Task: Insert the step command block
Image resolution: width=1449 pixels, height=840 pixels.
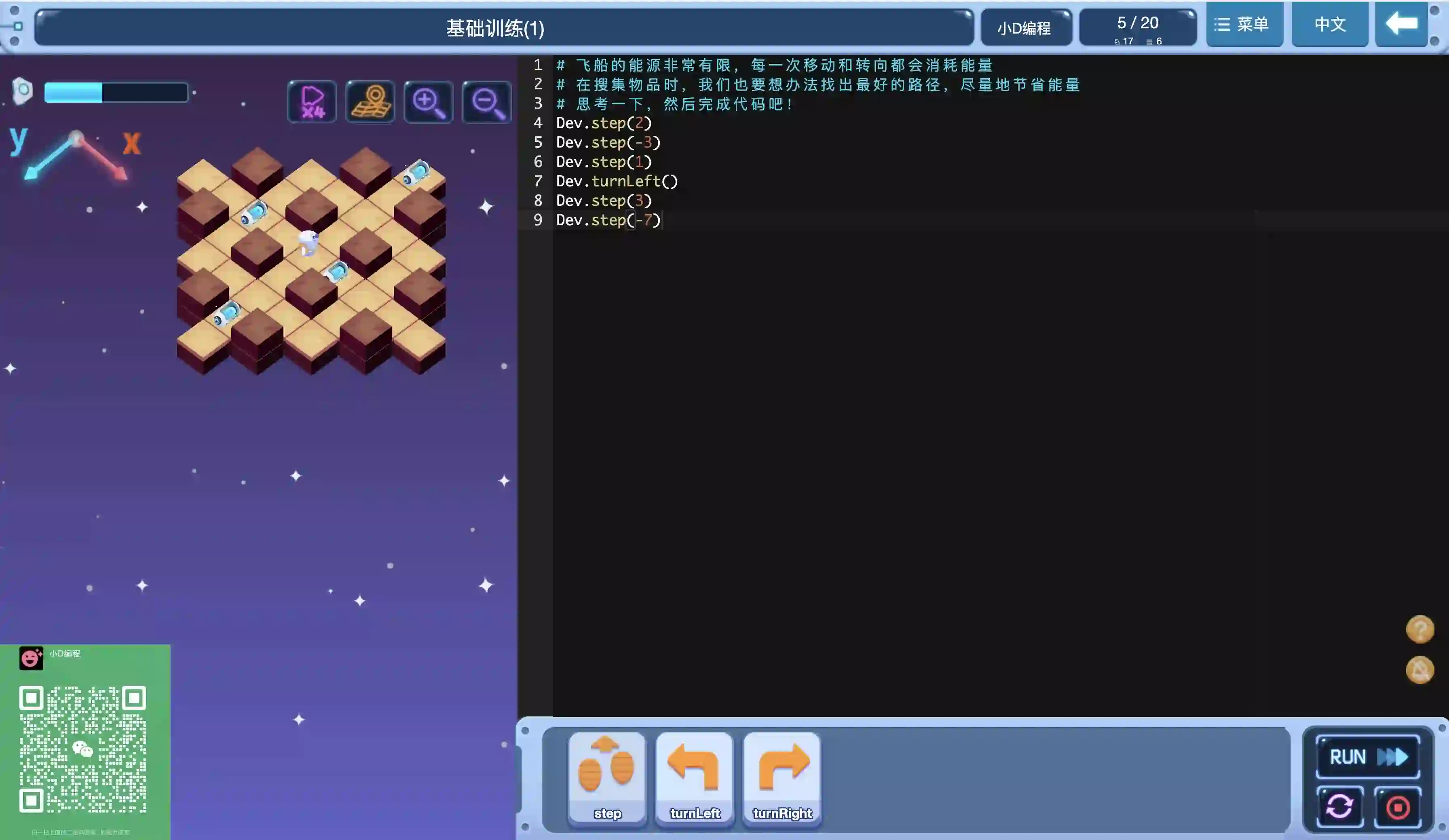Action: (x=606, y=778)
